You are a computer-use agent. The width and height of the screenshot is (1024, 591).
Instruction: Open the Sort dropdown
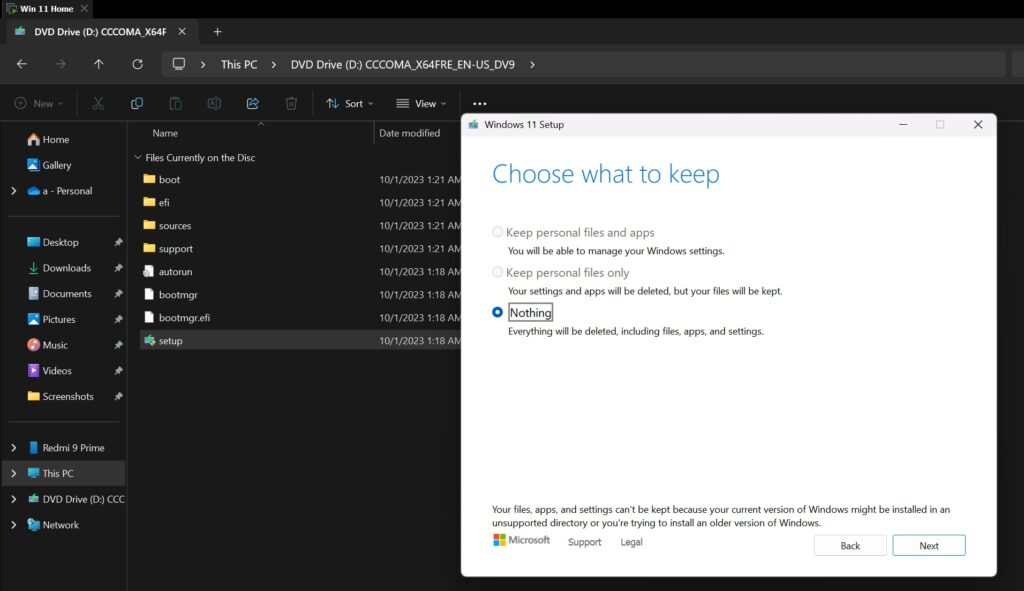coord(348,103)
